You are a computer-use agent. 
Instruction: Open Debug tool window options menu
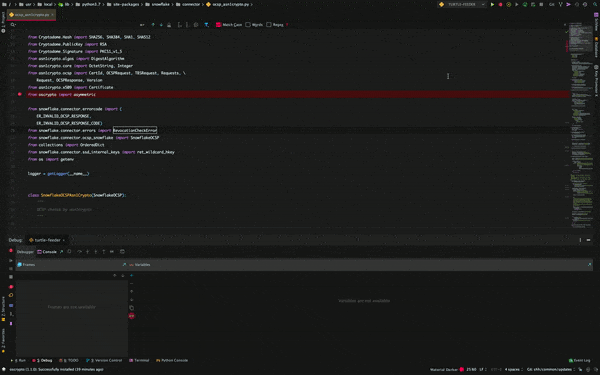click(580, 240)
